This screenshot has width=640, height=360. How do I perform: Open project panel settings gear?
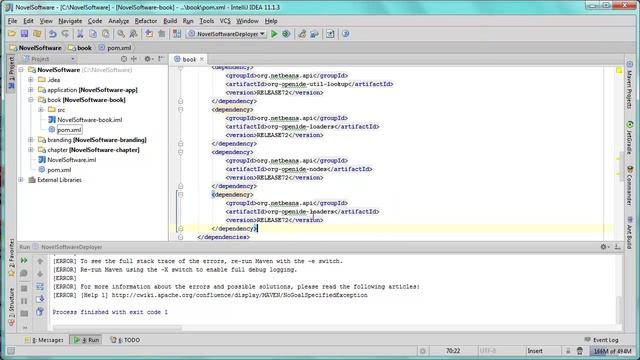pos(148,59)
